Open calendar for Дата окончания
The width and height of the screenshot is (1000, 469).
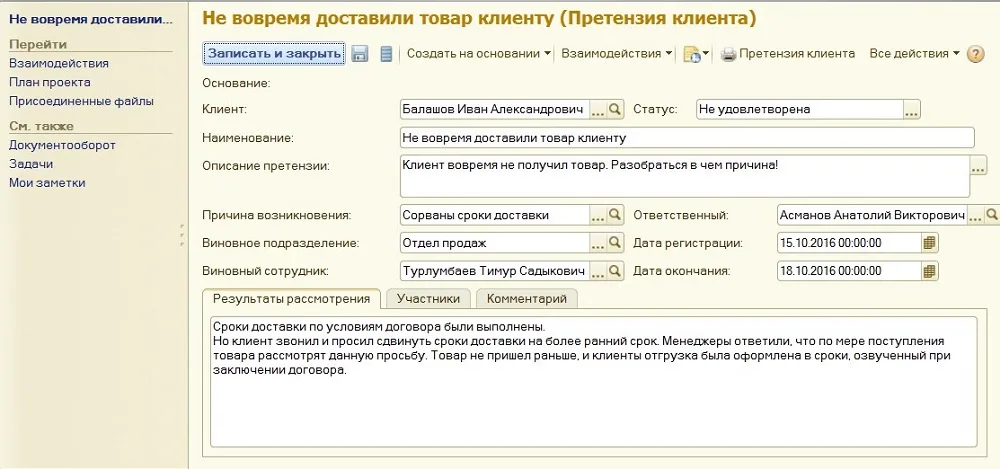(930, 271)
